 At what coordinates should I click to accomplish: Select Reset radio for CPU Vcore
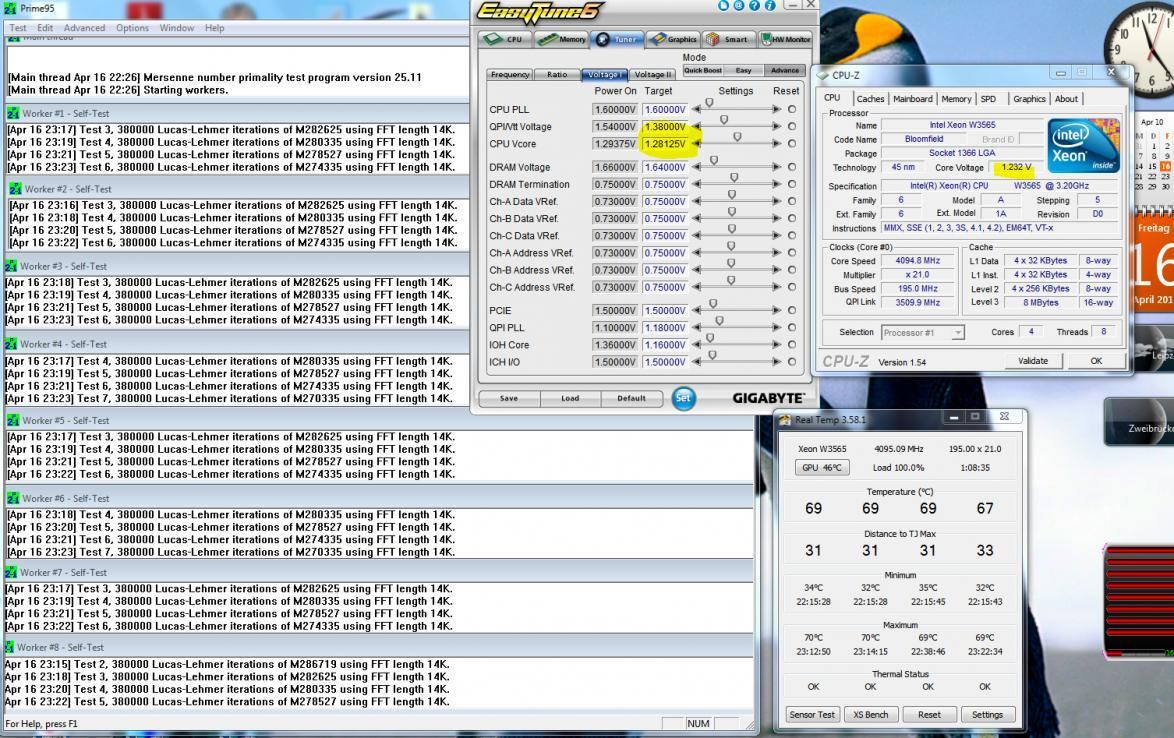[792, 144]
